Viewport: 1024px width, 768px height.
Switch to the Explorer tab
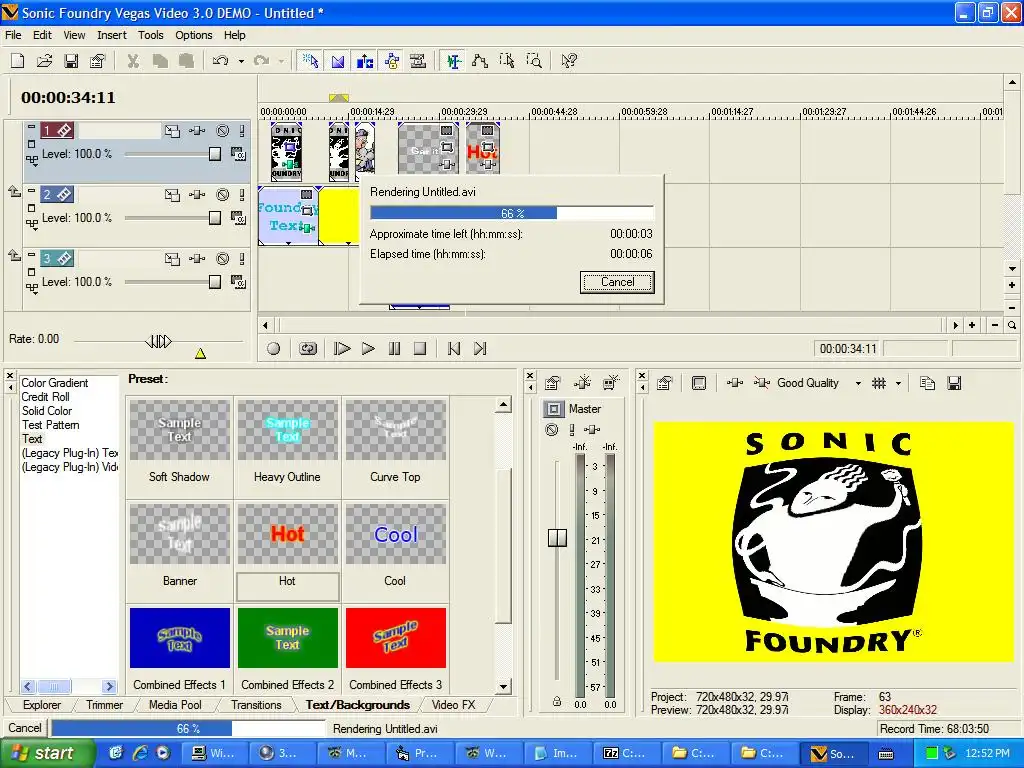(42, 705)
